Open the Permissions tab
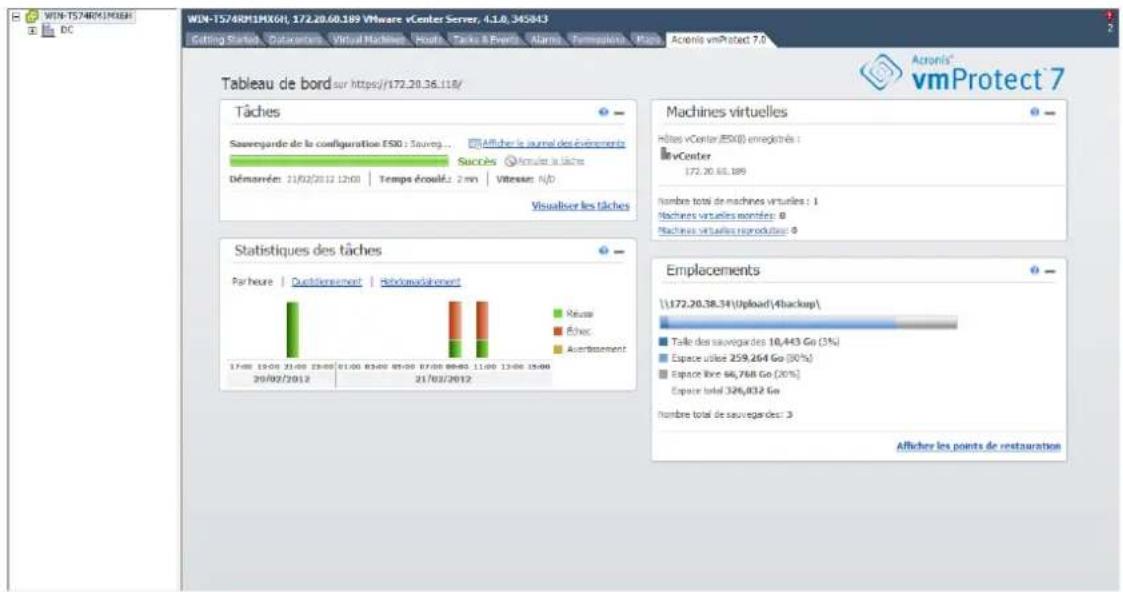Viewport: 1123px width, 592px height. pos(599,40)
